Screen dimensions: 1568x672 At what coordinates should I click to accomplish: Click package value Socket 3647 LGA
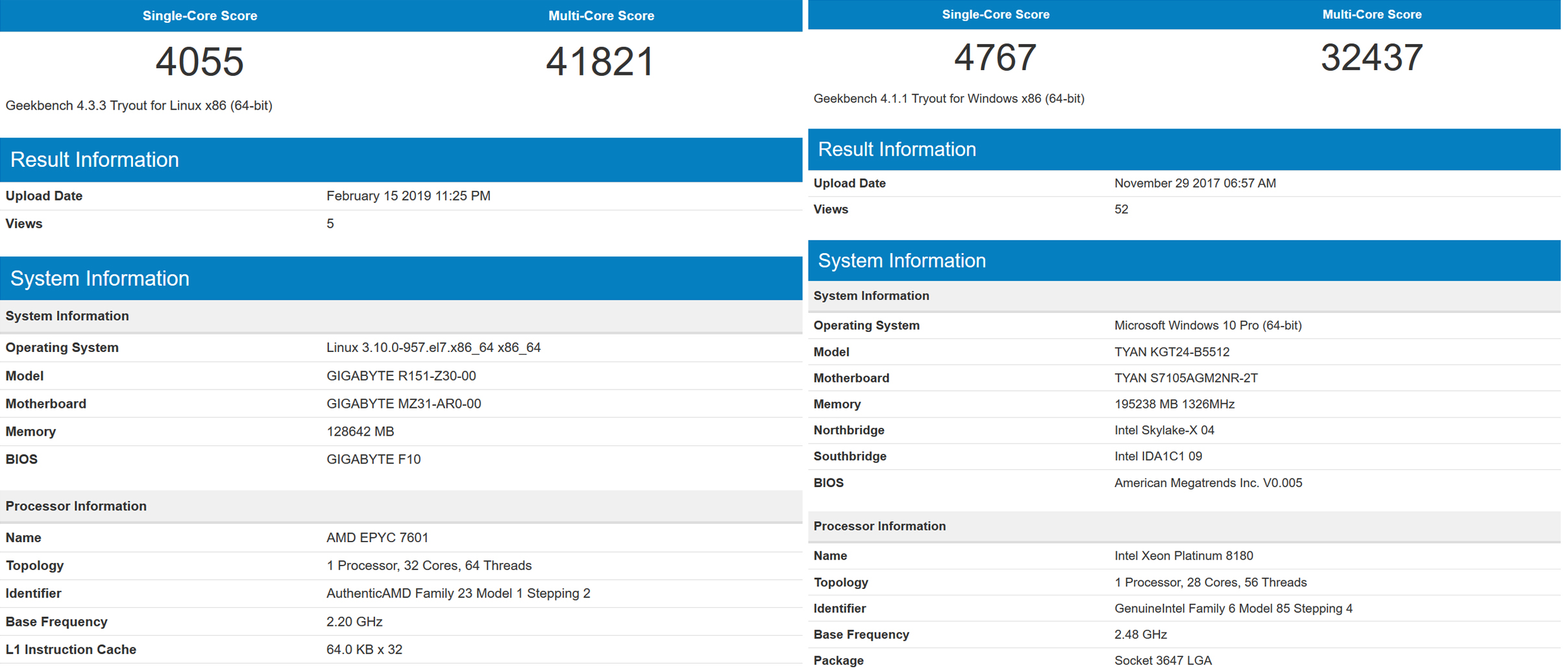[1162, 660]
